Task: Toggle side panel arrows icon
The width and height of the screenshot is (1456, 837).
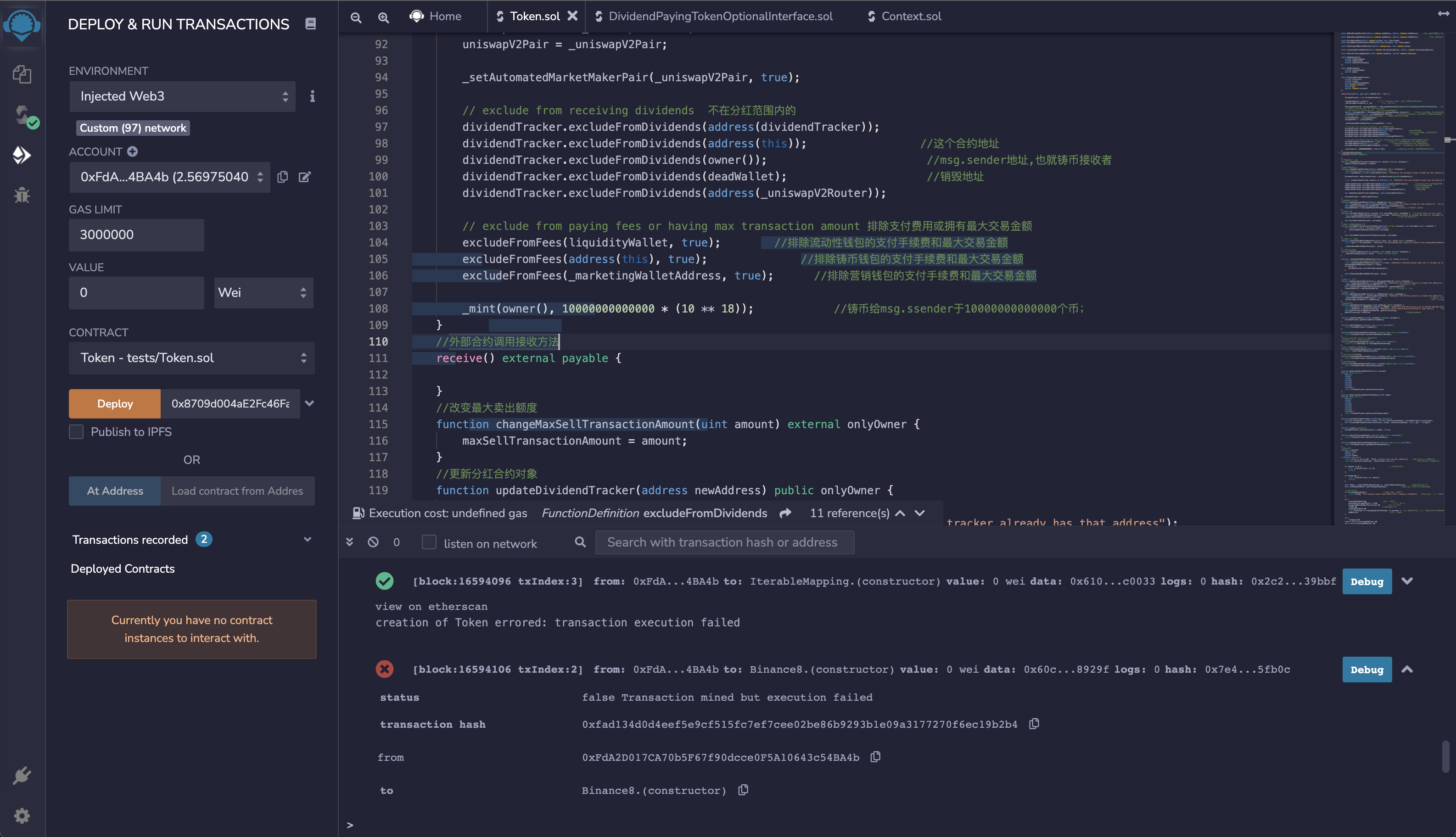Action: [x=1443, y=14]
